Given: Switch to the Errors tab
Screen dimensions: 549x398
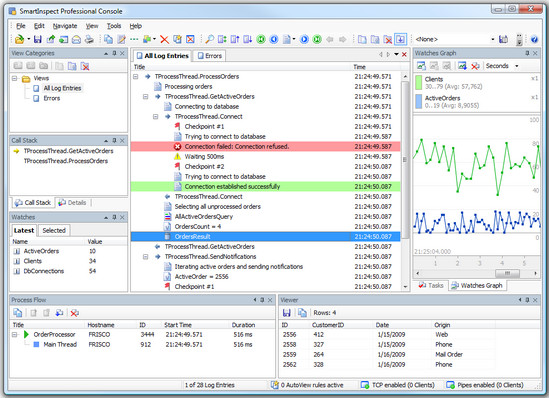Looking at the screenshot, I should click(x=210, y=56).
